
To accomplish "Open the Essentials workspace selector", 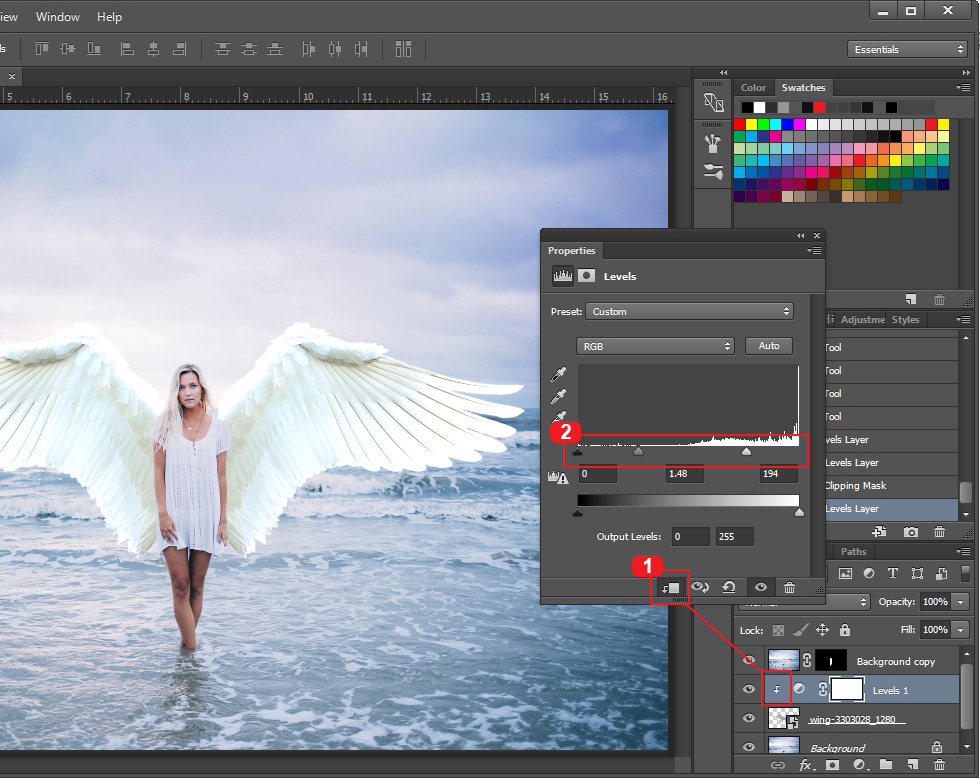I will [x=906, y=48].
